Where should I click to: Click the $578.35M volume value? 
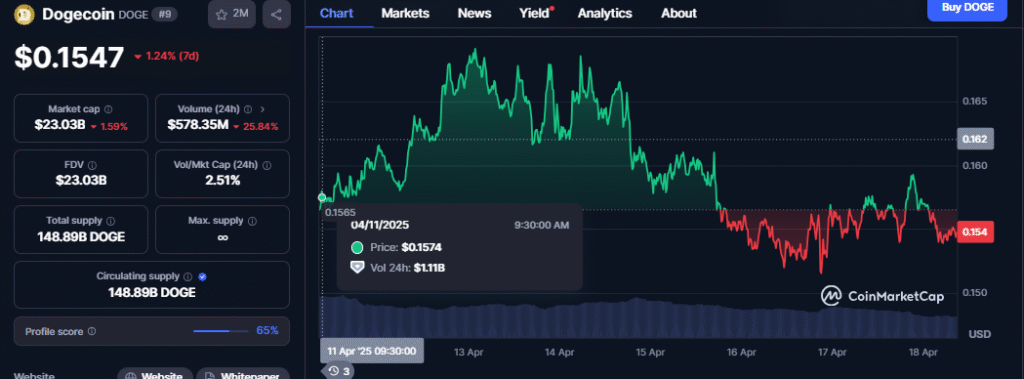tap(198, 125)
